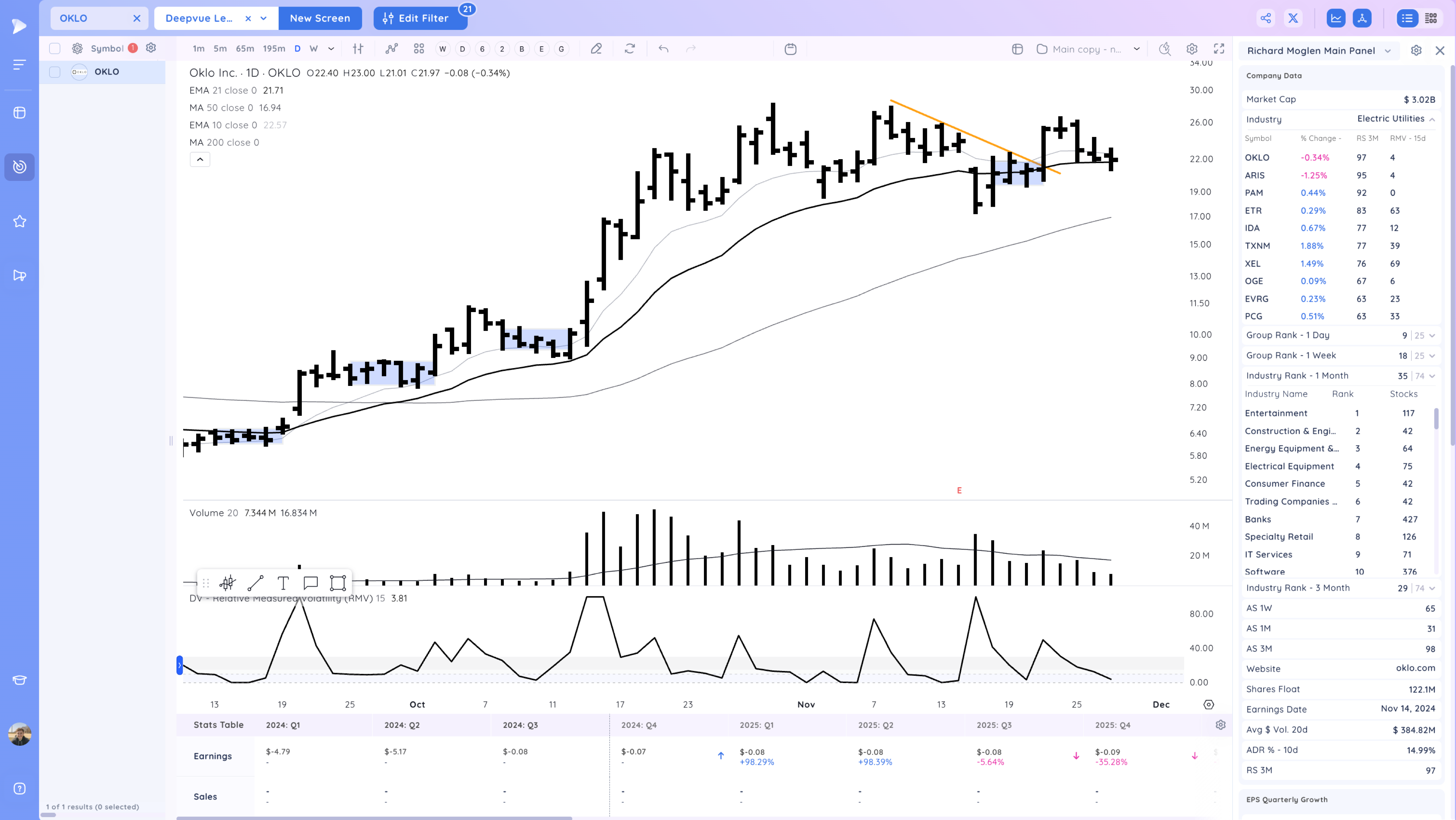
Task: Toggle the W circle button in chart toolbar
Action: click(443, 49)
